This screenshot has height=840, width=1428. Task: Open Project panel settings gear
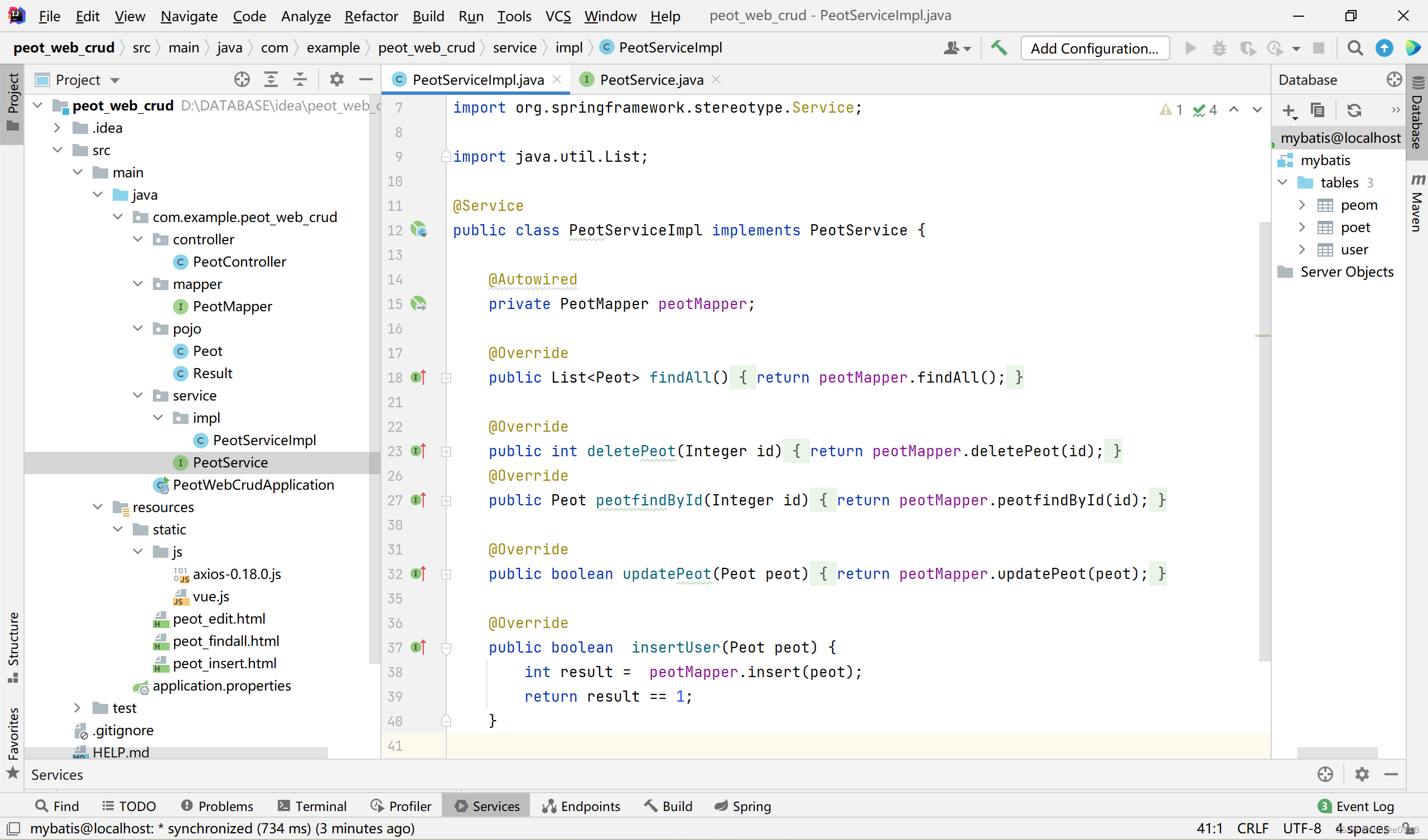click(x=336, y=79)
